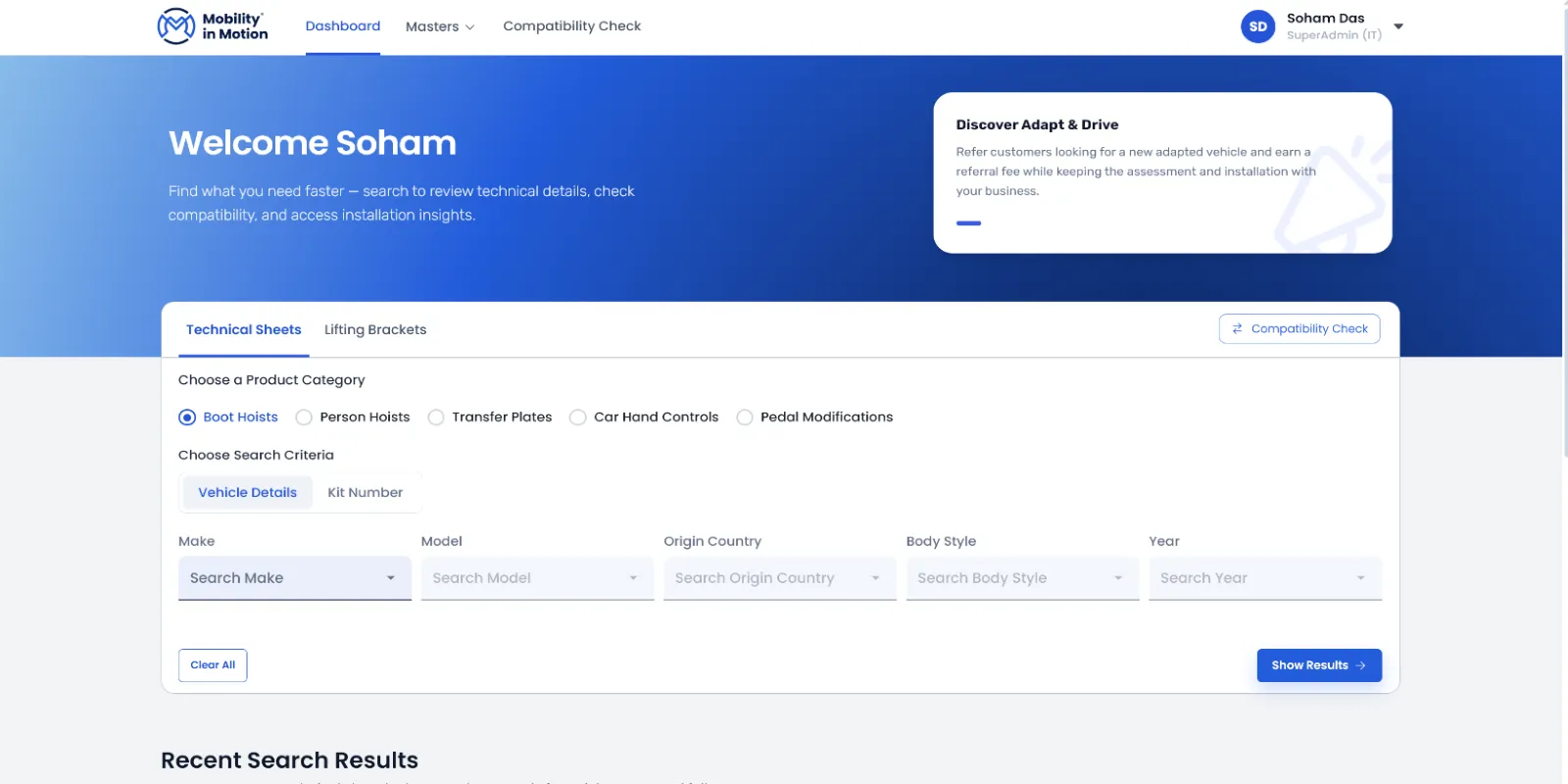Viewport: 1568px width, 784px height.
Task: Click the Choose Search Criteria label
Action: (x=256, y=455)
